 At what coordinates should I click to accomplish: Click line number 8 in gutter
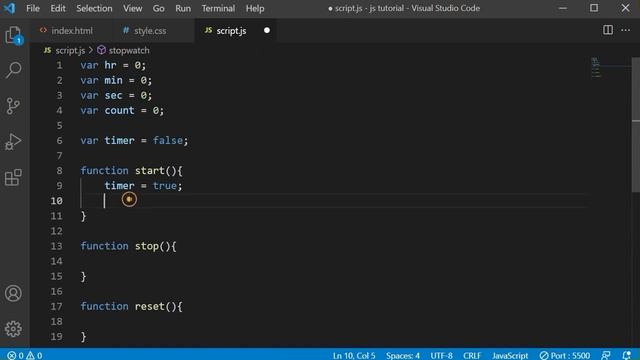60,171
